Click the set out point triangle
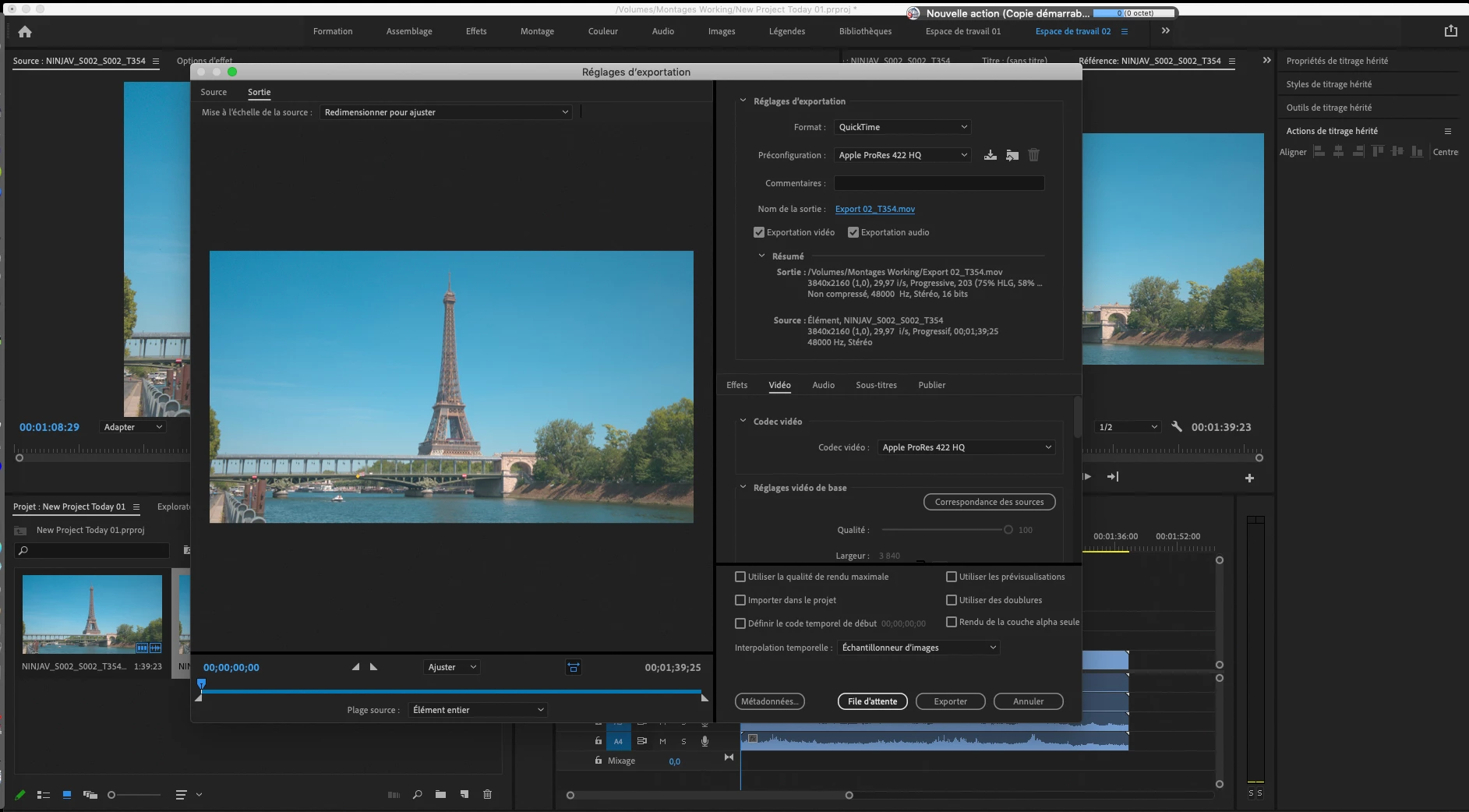This screenshot has height=812, width=1469. pos(373,667)
